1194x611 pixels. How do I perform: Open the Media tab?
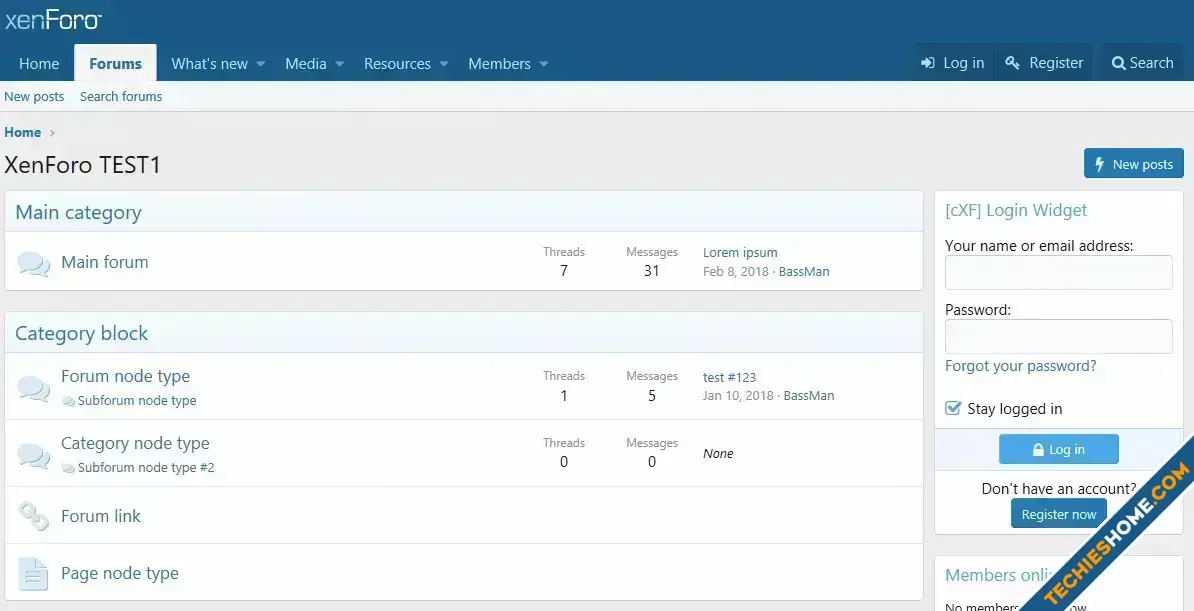pos(305,64)
